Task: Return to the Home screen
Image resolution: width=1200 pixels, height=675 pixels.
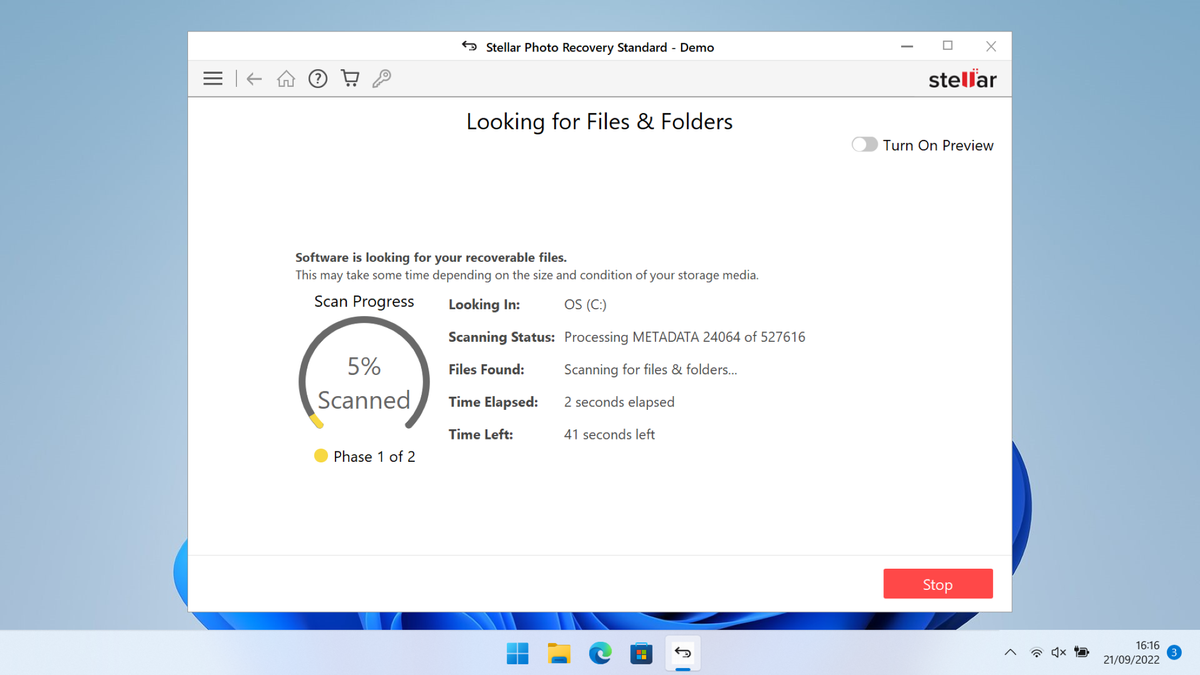Action: tap(285, 78)
